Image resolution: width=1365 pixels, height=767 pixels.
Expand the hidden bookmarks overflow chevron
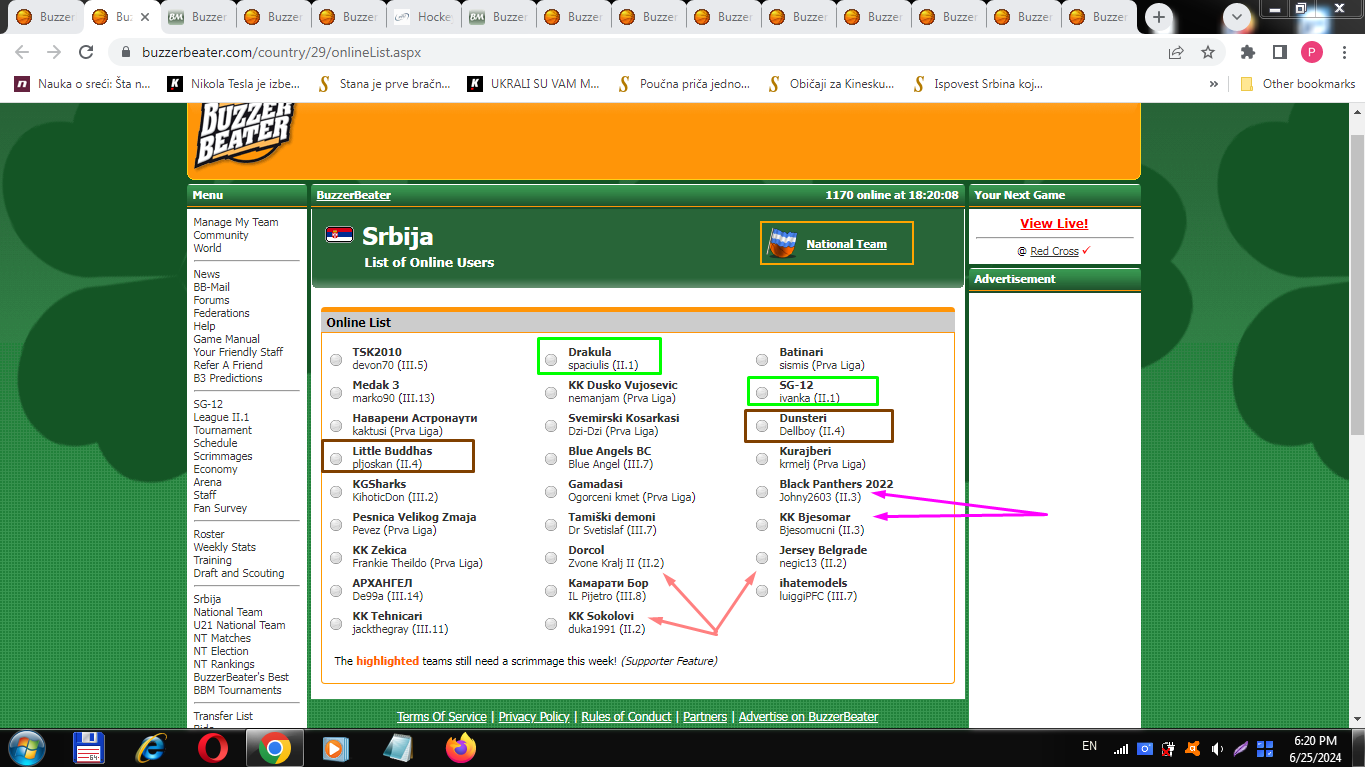(1214, 84)
